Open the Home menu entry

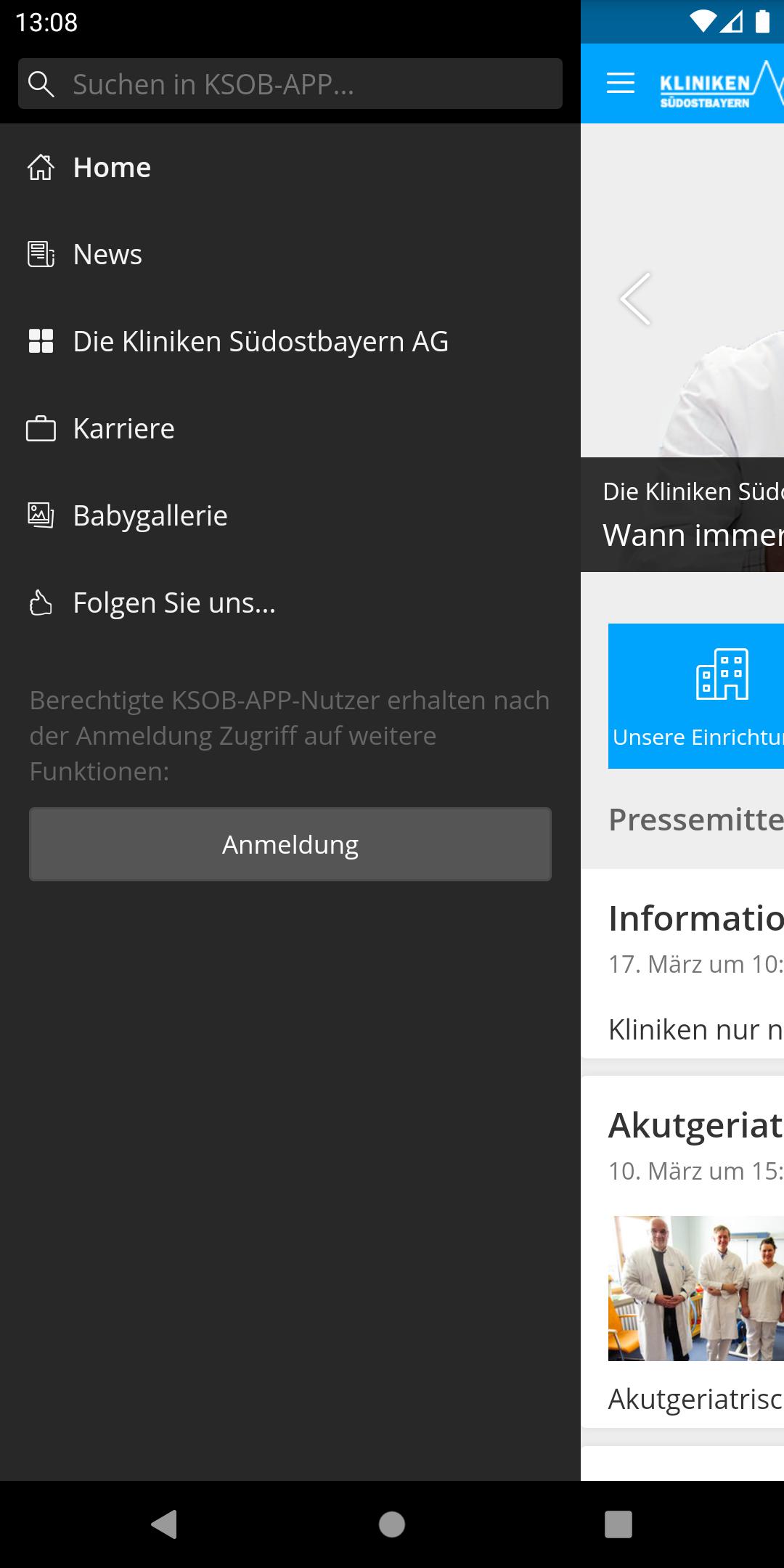[290, 167]
